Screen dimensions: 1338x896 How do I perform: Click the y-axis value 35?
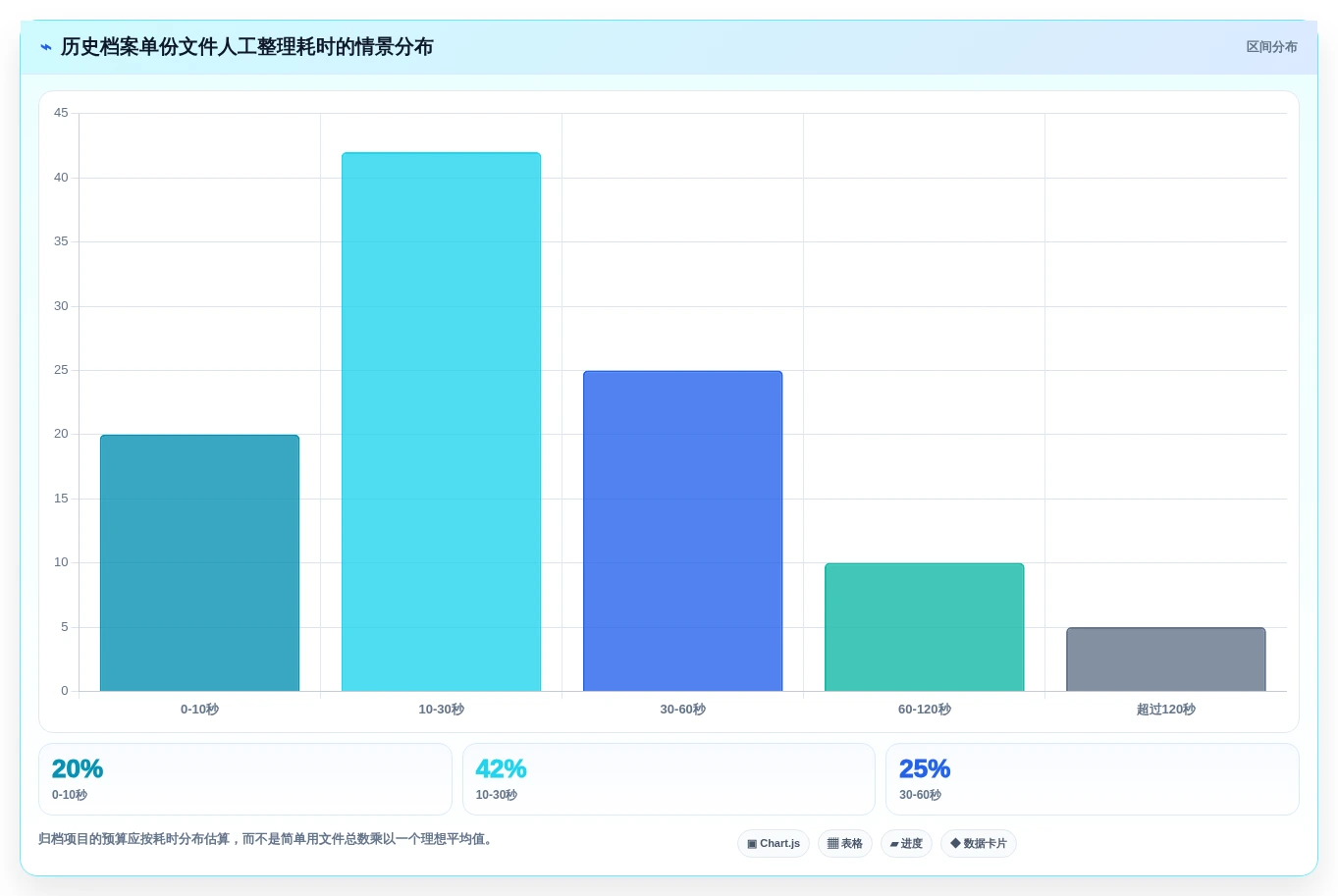(61, 241)
